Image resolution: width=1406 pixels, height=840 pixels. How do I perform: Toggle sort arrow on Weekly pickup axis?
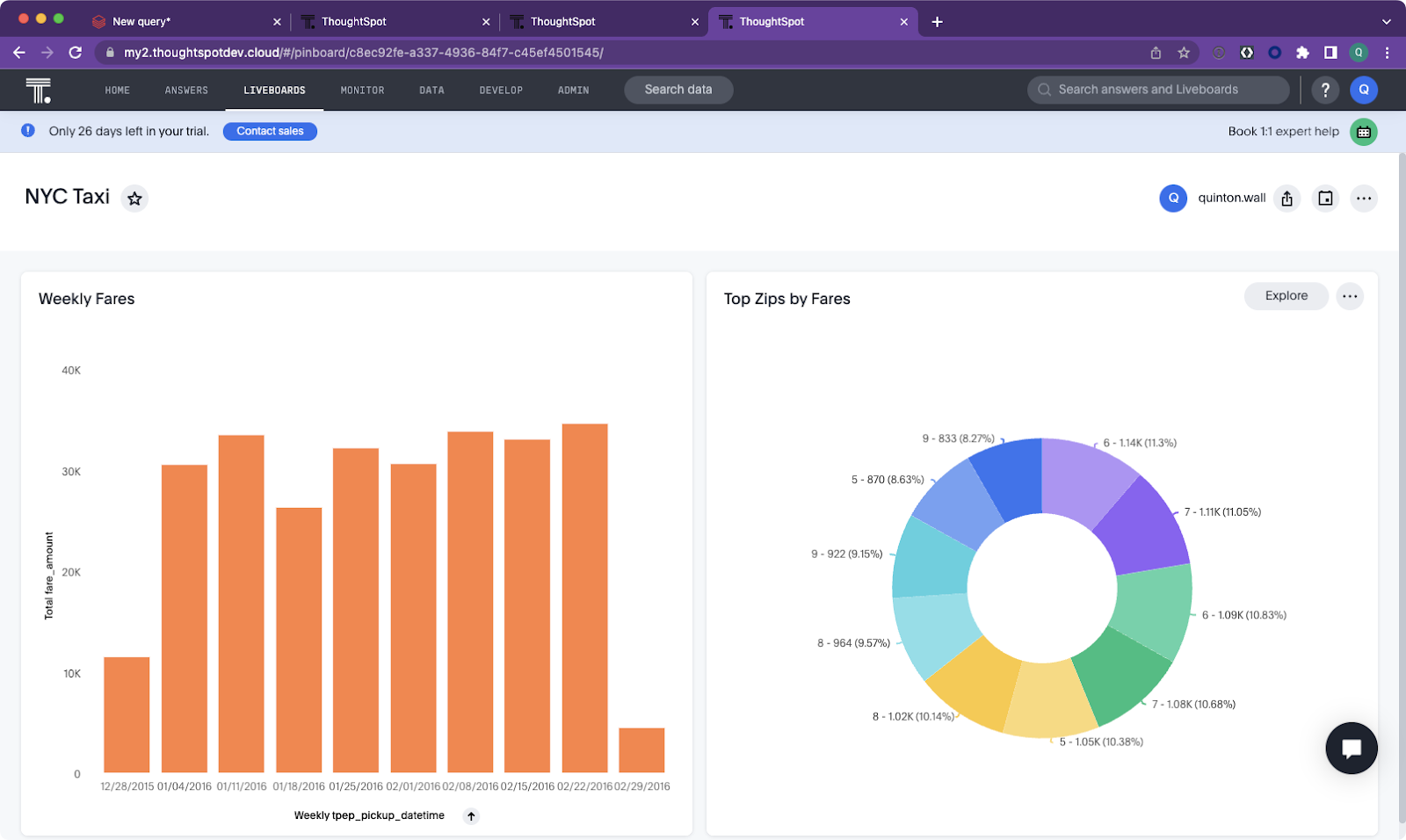click(x=471, y=816)
